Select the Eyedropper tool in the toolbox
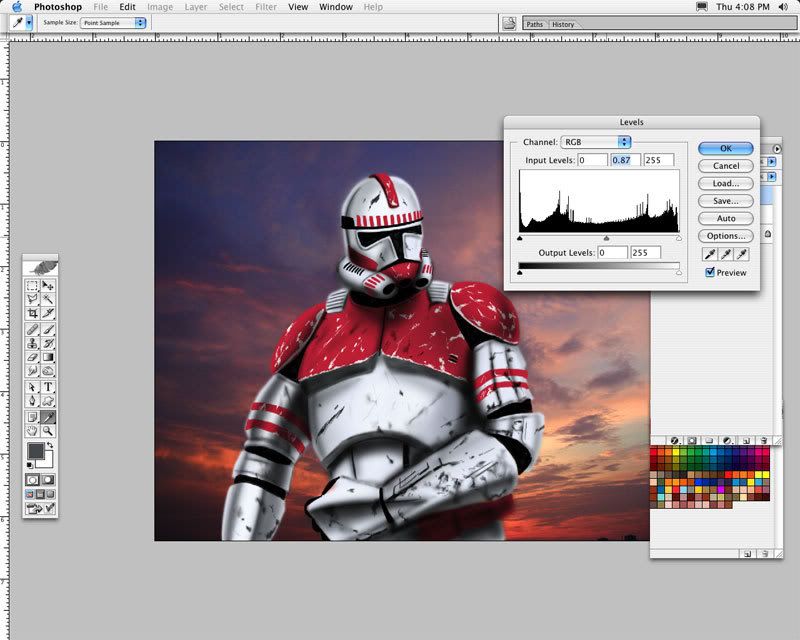 coord(48,417)
